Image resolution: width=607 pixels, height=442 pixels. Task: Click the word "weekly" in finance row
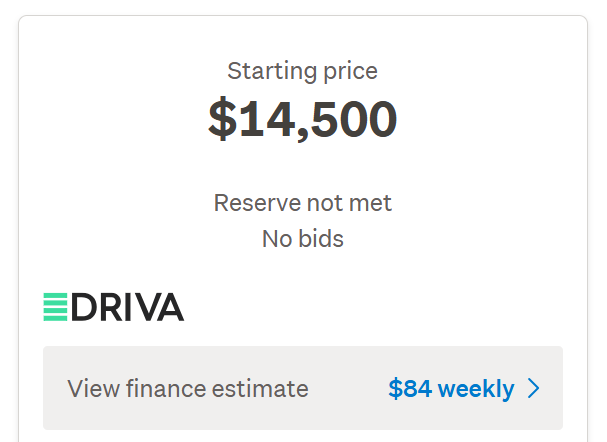(476, 389)
